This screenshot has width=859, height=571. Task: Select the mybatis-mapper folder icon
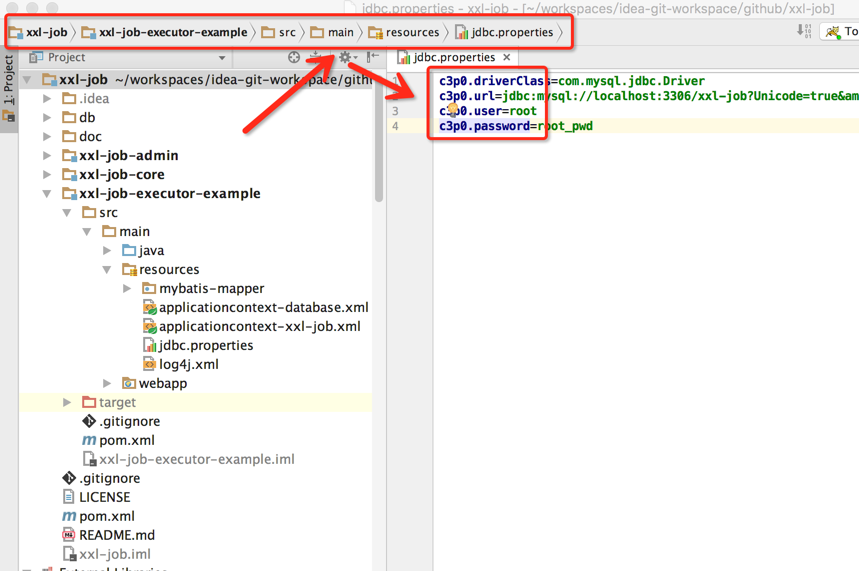[x=149, y=288]
